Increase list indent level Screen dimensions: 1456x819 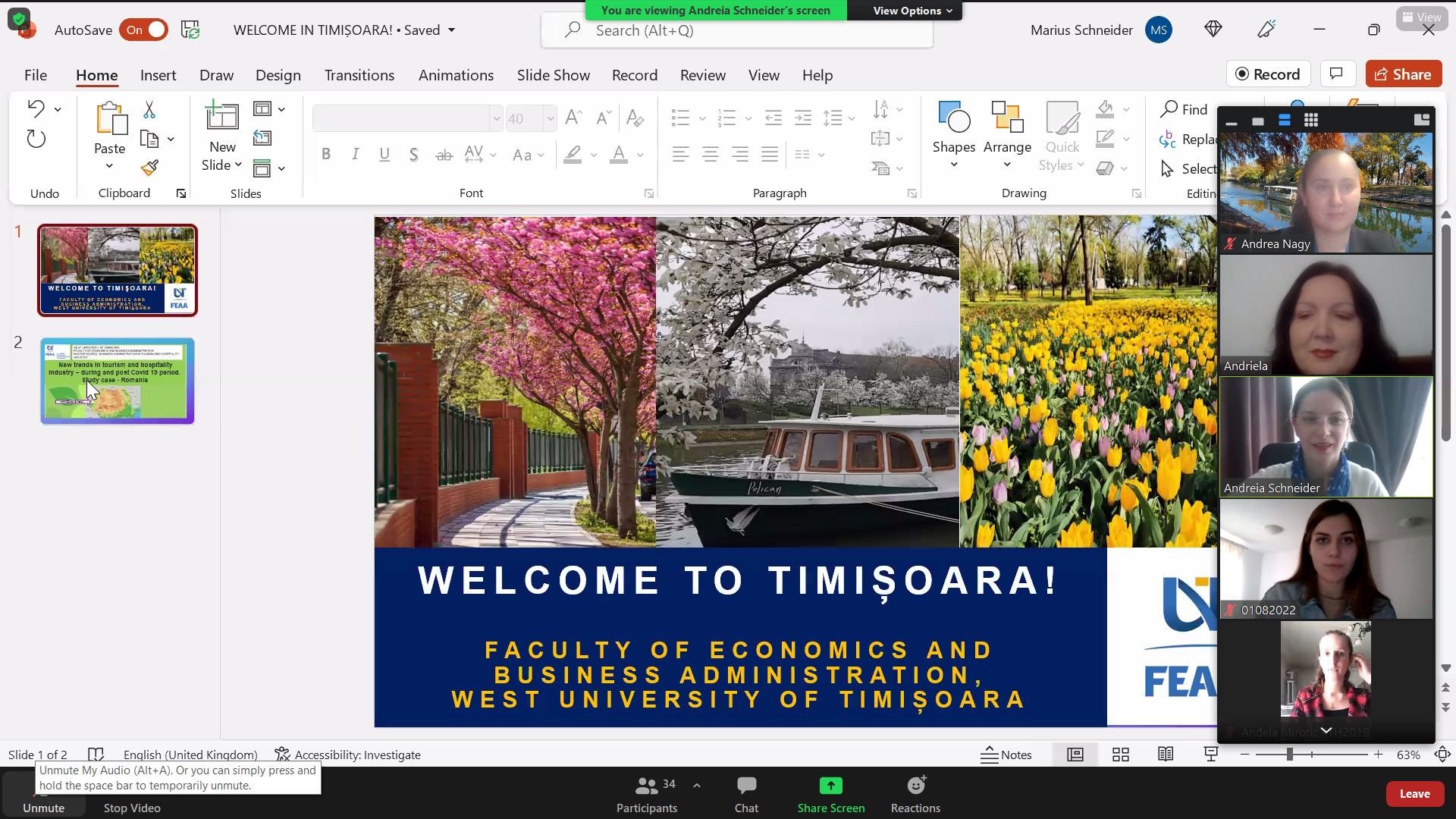[x=803, y=118]
